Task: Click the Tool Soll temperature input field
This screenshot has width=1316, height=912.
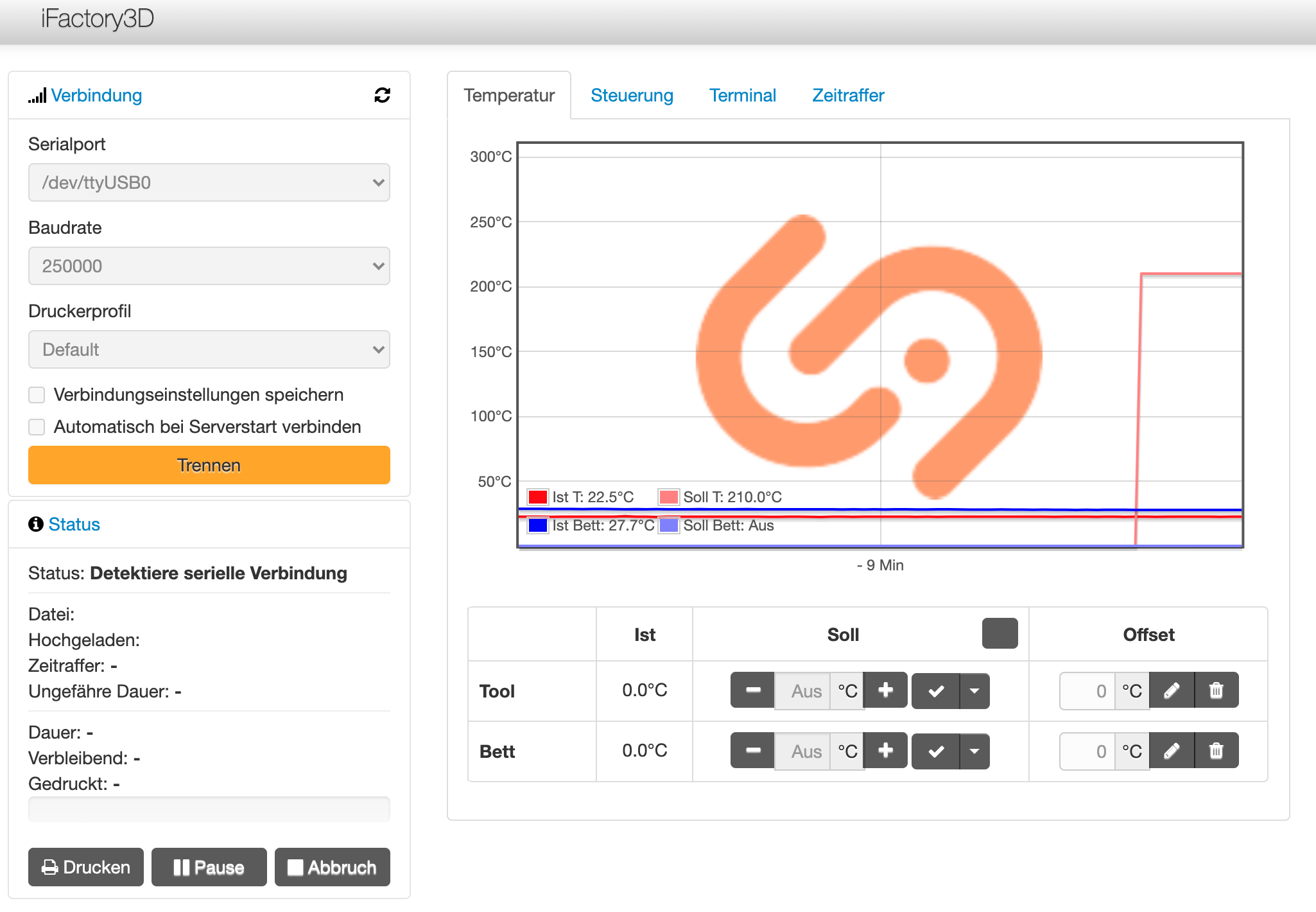Action: [802, 690]
